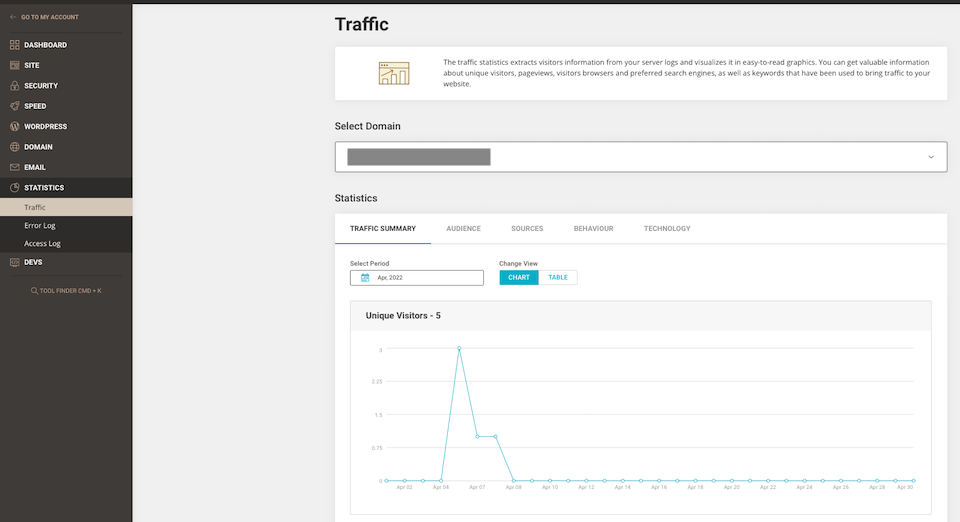Click the Statistics section heading

[356, 198]
